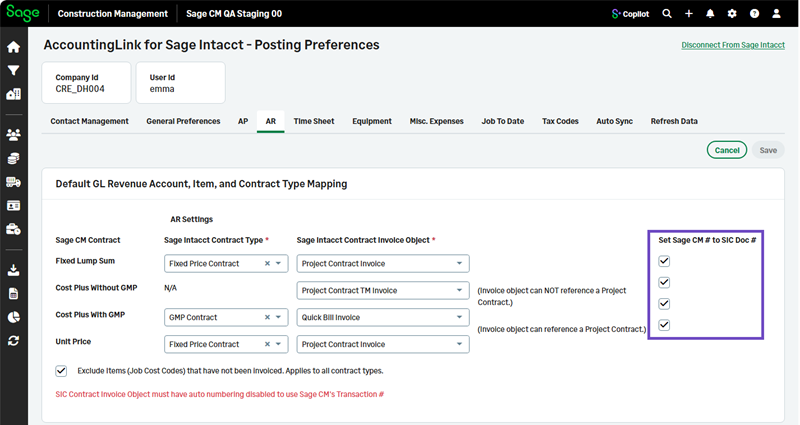Open the search magnifier icon
This screenshot has height=425, width=800.
click(x=667, y=14)
